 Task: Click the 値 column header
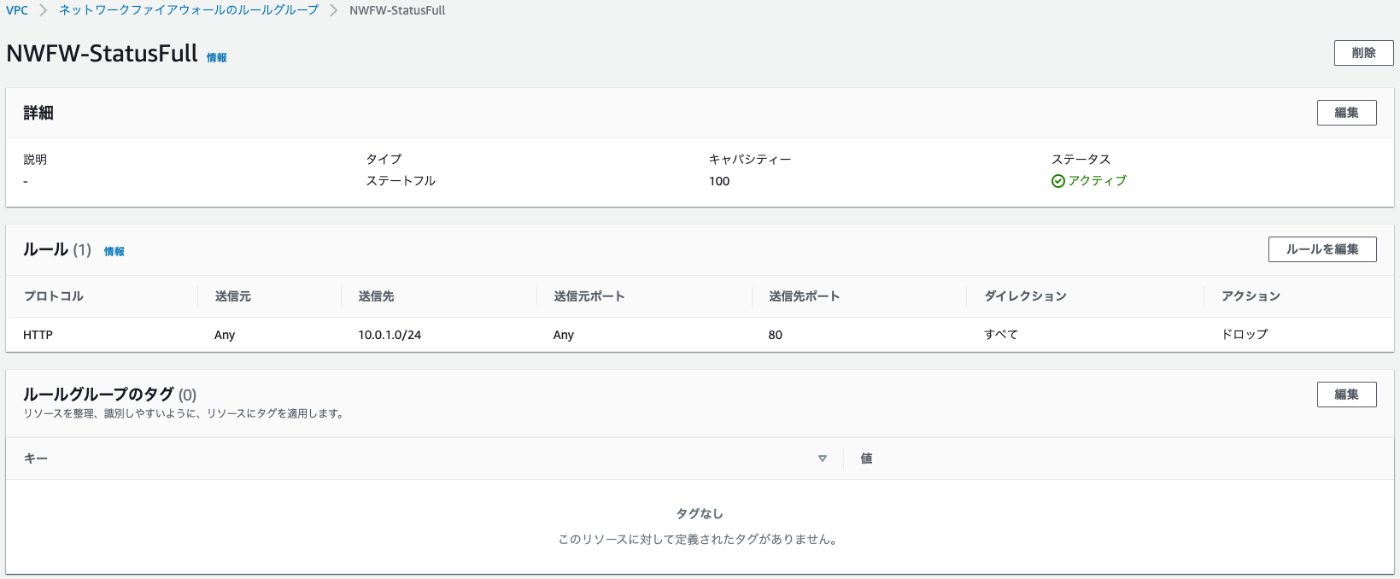pyautogui.click(x=866, y=458)
